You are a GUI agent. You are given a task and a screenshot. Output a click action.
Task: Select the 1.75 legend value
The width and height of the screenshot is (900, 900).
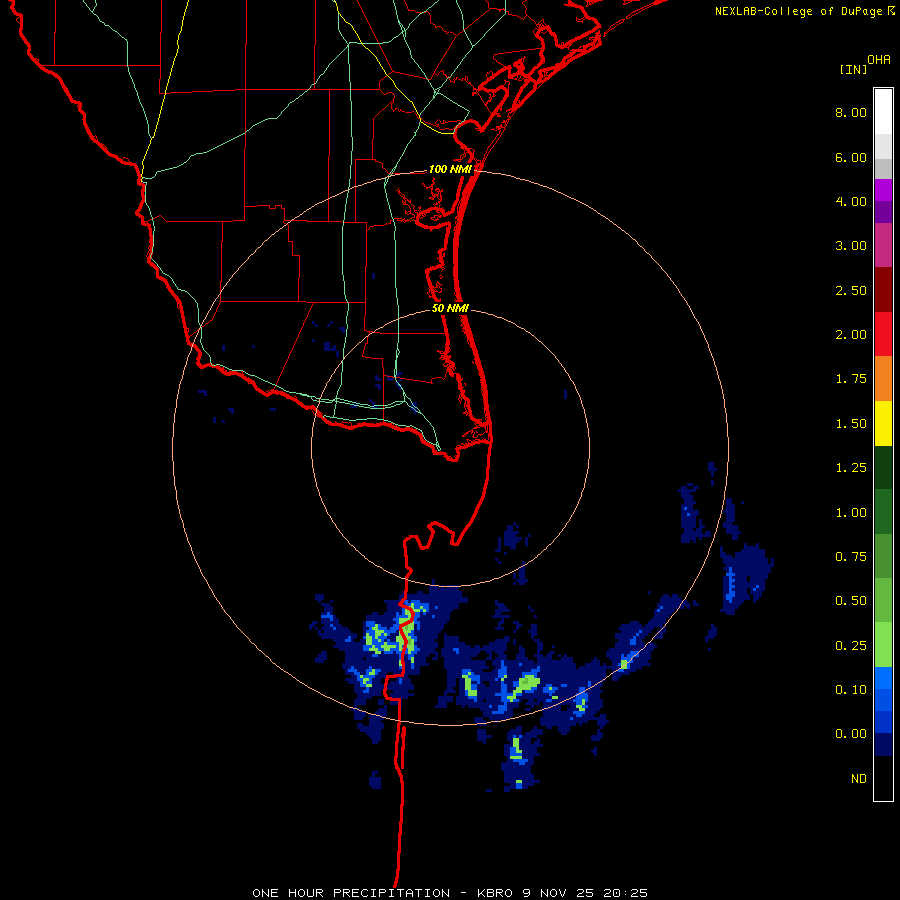click(851, 379)
